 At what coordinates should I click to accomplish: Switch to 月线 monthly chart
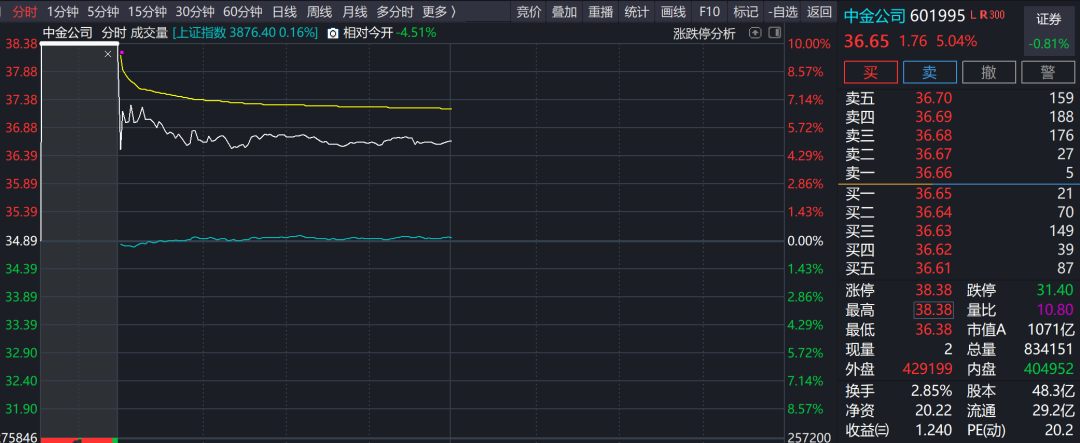pyautogui.click(x=355, y=12)
